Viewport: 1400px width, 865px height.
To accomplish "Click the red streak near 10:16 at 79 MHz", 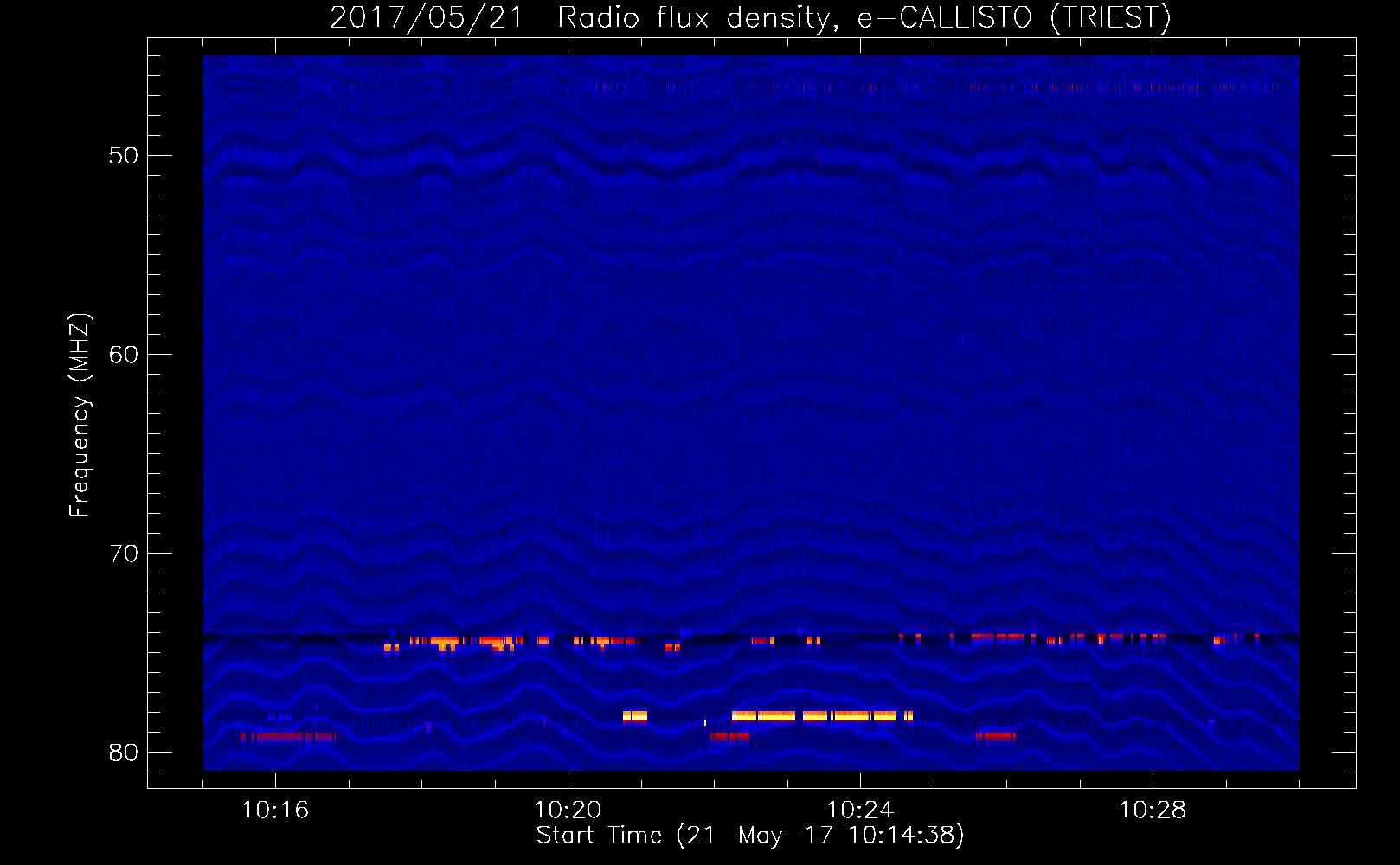I will pyautogui.click(x=287, y=737).
